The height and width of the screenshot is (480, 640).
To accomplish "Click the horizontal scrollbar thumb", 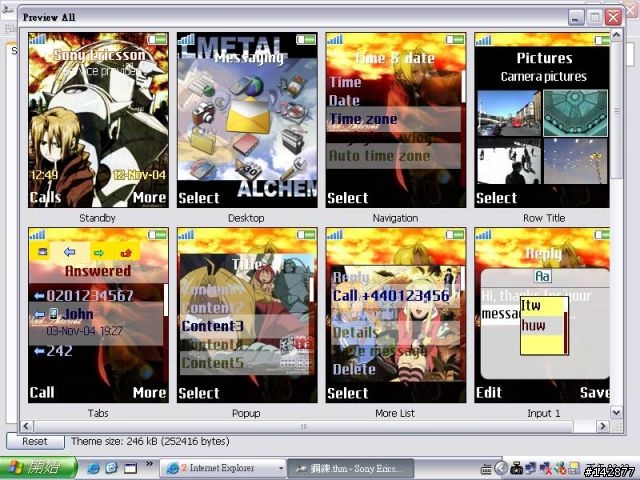I will click(x=304, y=427).
